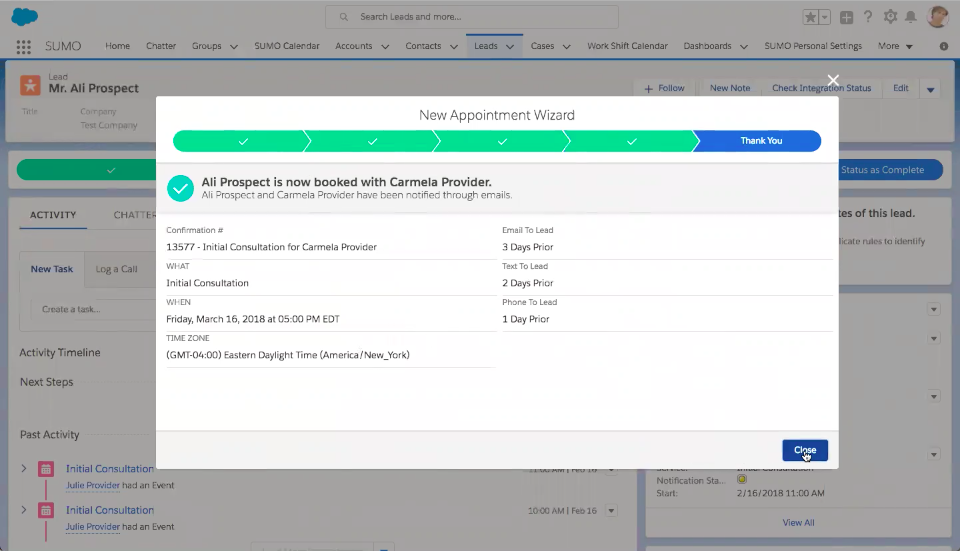The height and width of the screenshot is (551, 960).
Task: Click the first completed wizard step
Action: (242, 141)
